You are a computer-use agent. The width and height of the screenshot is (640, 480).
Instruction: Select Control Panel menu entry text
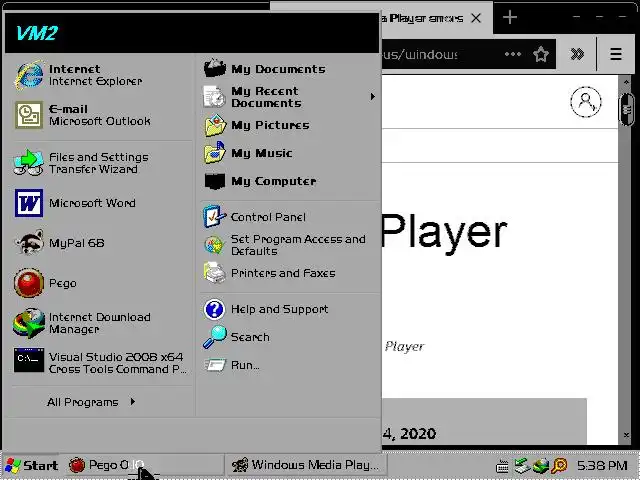[268, 217]
